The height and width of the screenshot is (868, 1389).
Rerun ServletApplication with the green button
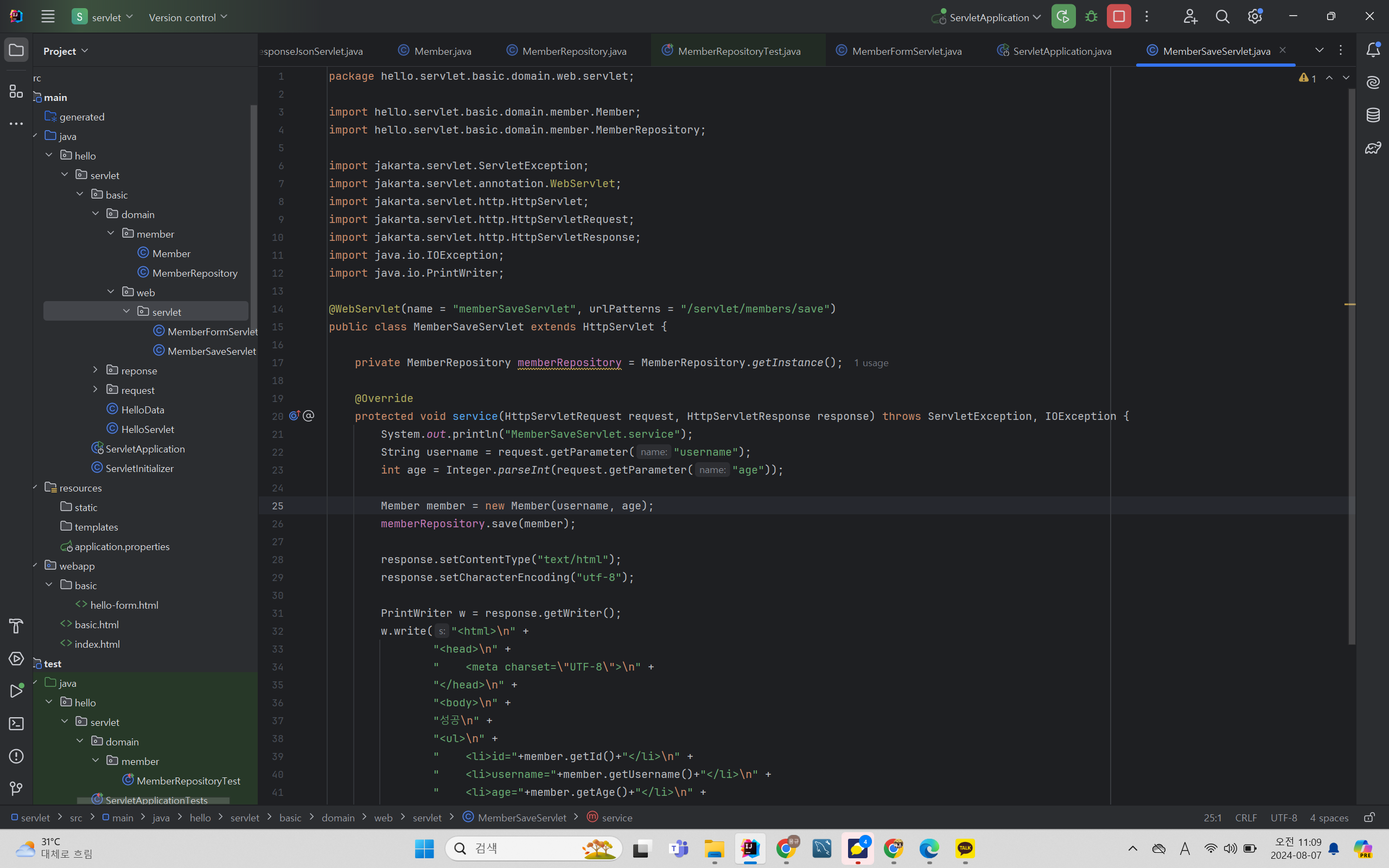(1063, 17)
